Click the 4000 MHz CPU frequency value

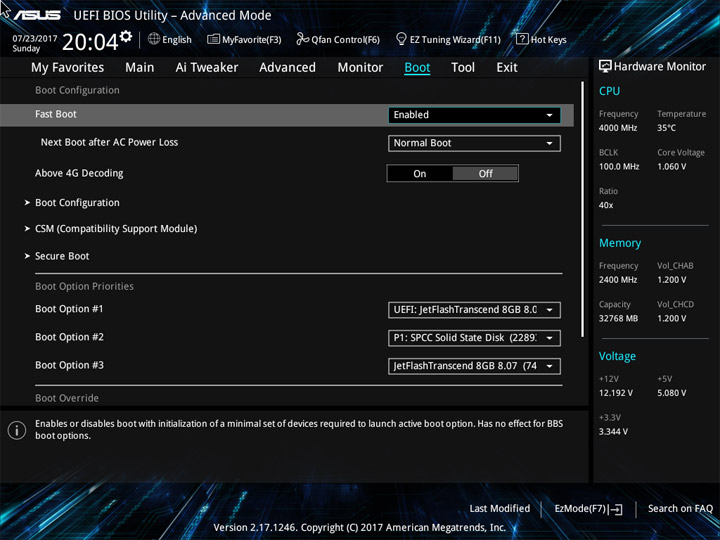coord(618,128)
